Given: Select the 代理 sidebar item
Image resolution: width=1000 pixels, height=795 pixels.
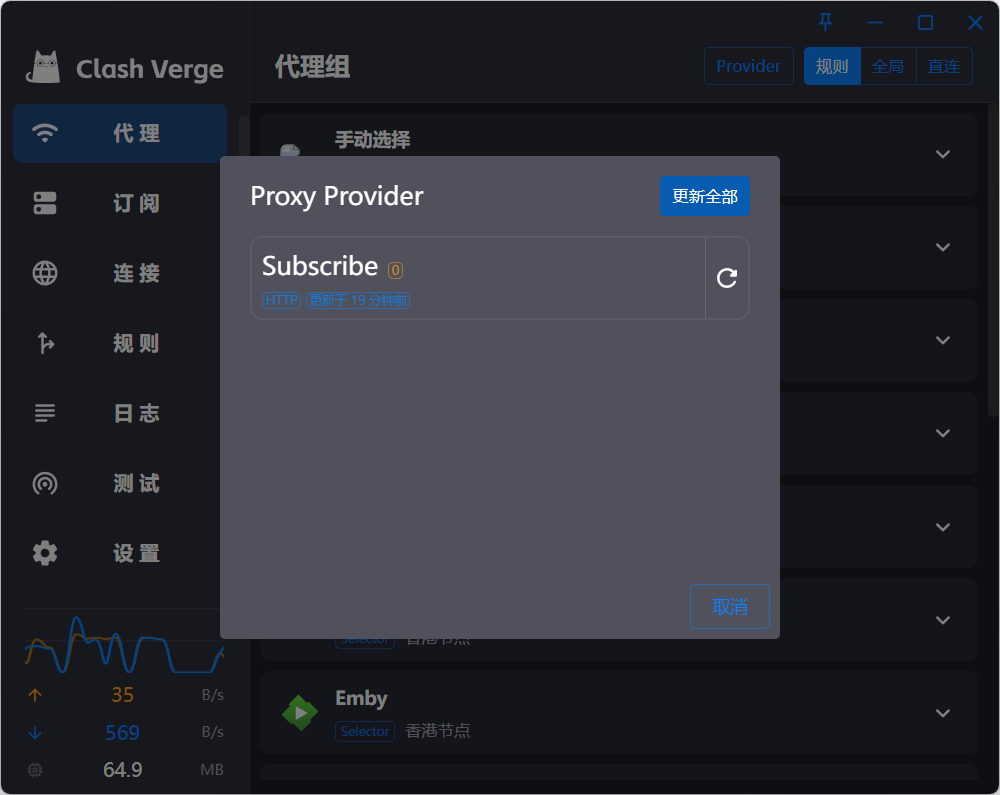Looking at the screenshot, I should [x=120, y=133].
